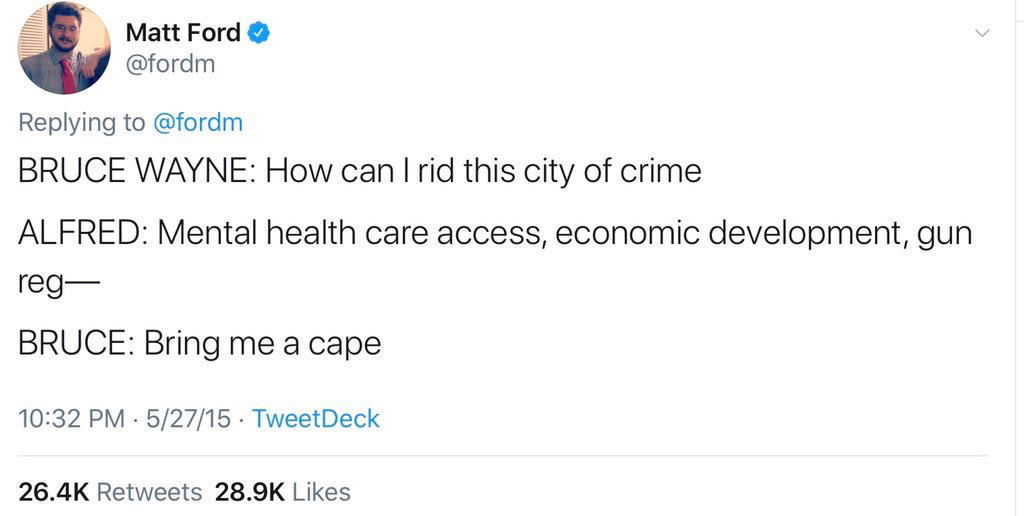View the 28.9K Likes list
This screenshot has width=1024, height=516.
(x=284, y=492)
